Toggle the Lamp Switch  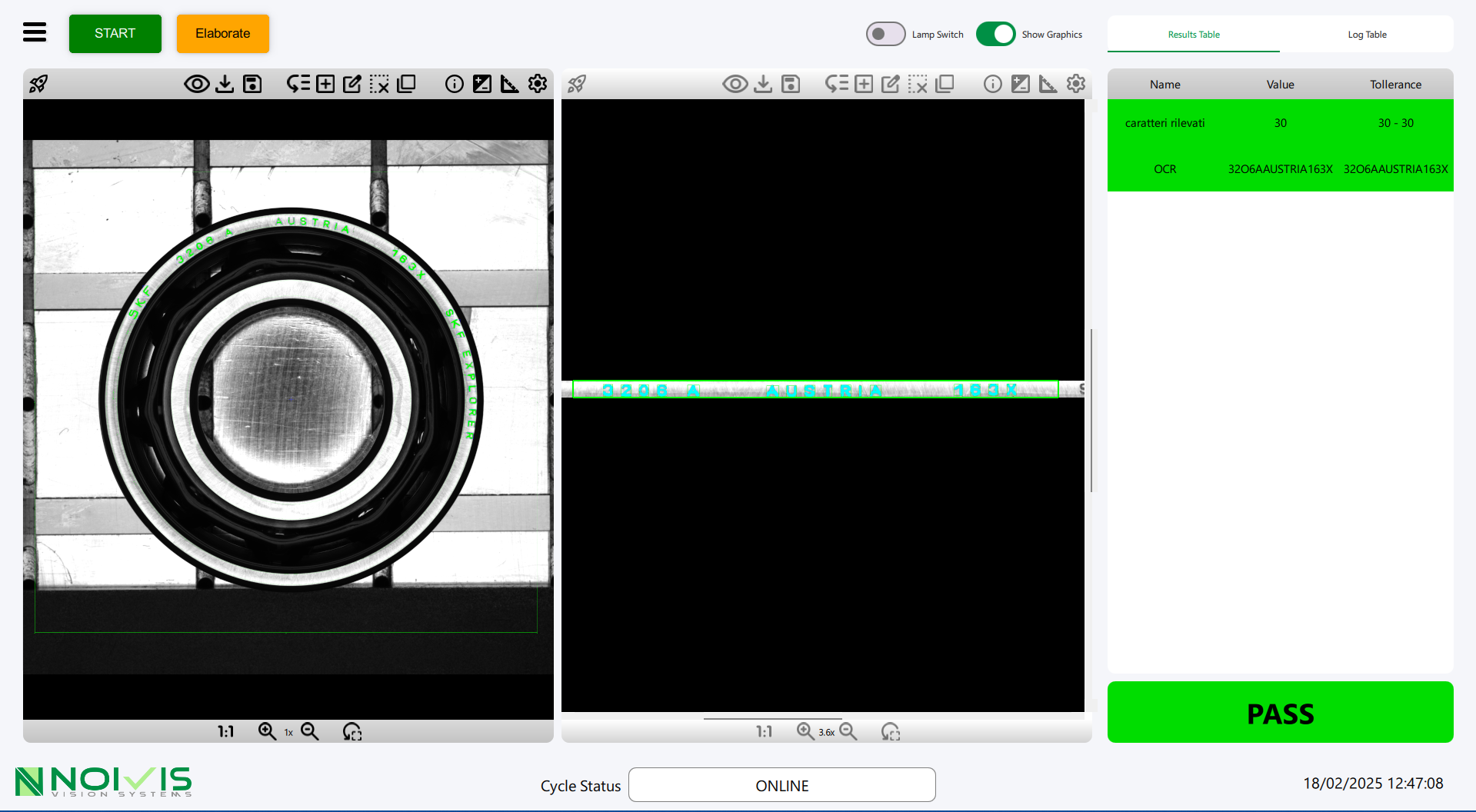coord(886,34)
